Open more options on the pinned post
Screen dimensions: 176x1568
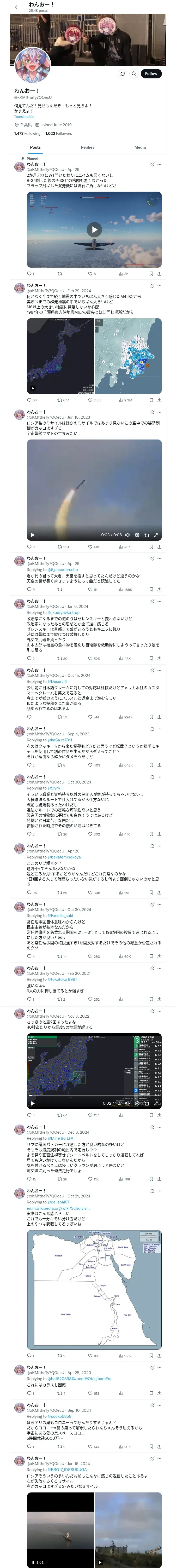tap(160, 164)
